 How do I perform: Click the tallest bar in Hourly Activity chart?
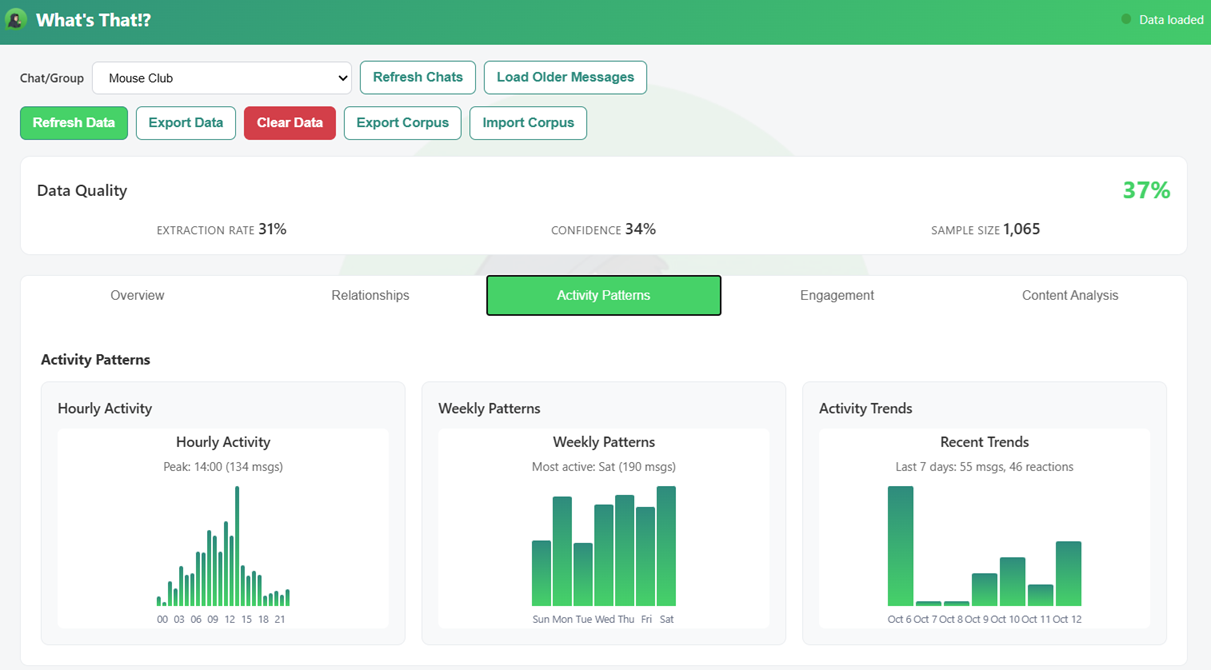click(237, 546)
